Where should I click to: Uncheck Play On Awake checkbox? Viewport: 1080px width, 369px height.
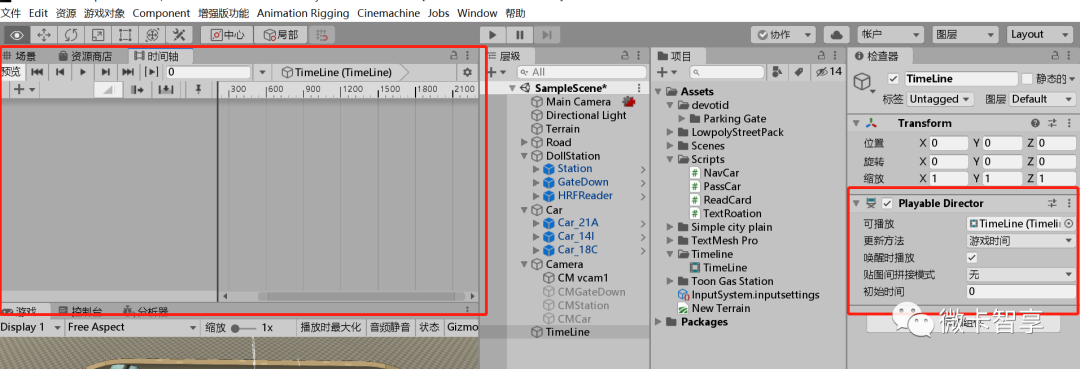pyautogui.click(x=972, y=257)
